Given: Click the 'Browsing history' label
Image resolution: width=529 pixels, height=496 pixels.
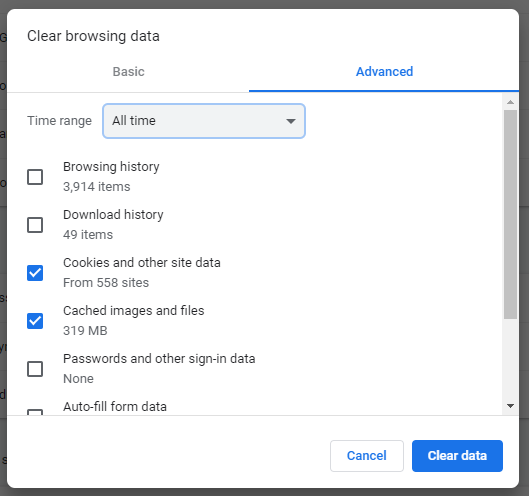Looking at the screenshot, I should click(111, 167).
